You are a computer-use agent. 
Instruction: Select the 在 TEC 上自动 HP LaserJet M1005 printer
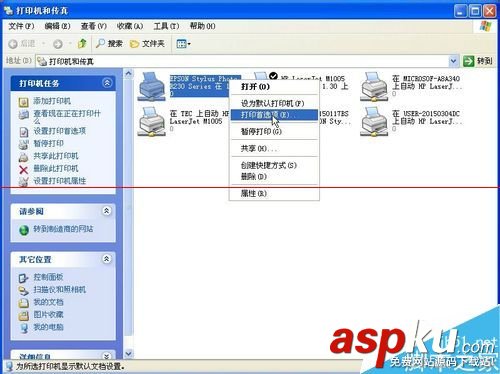pyautogui.click(x=152, y=121)
